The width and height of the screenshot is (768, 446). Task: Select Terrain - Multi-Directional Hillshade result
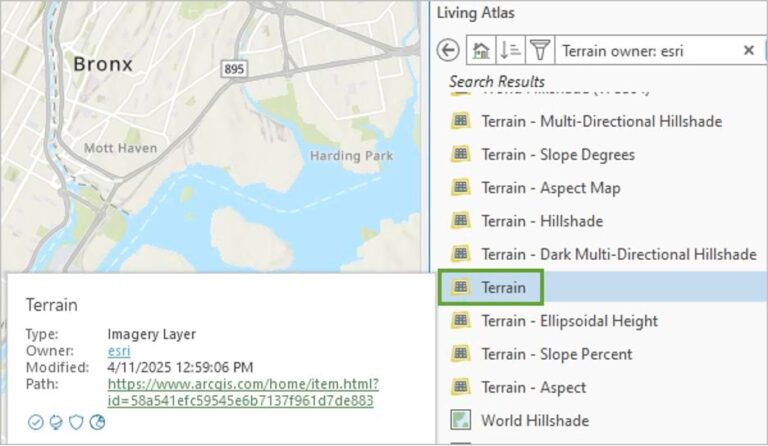(x=601, y=121)
